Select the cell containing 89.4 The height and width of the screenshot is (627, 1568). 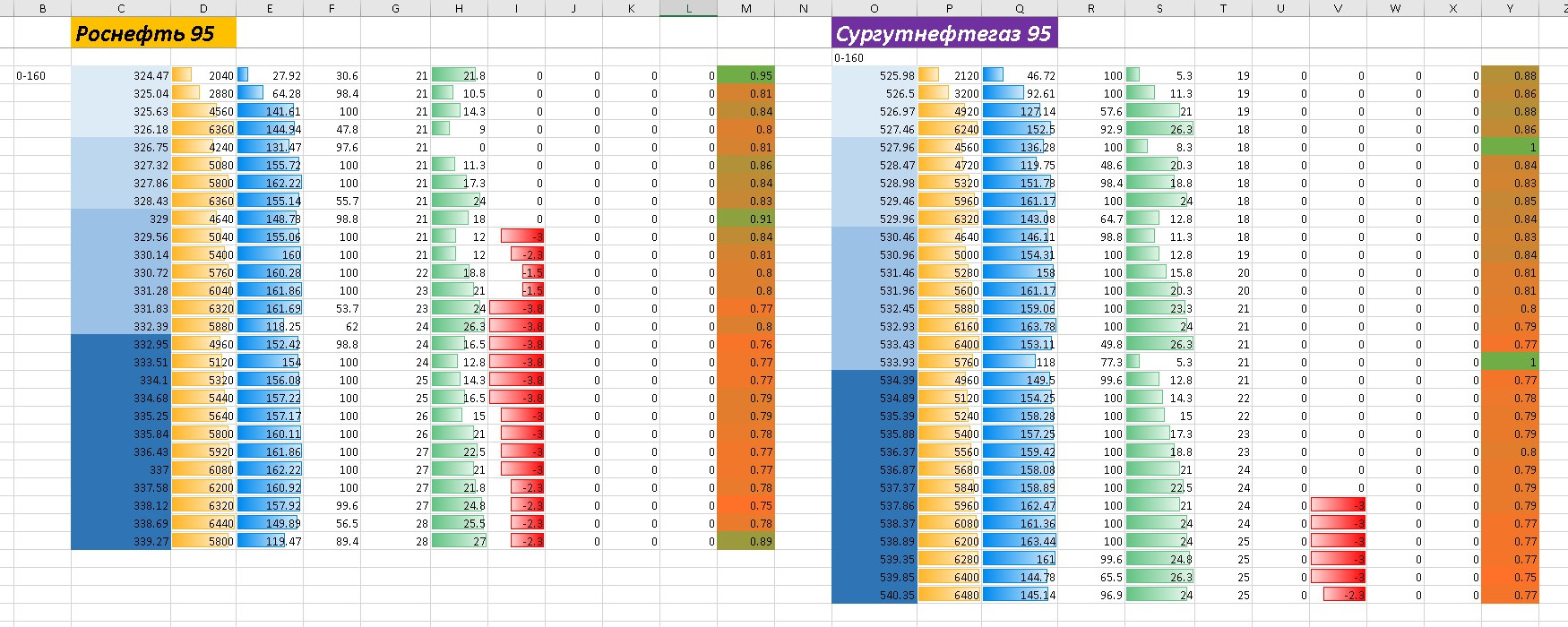click(332, 541)
